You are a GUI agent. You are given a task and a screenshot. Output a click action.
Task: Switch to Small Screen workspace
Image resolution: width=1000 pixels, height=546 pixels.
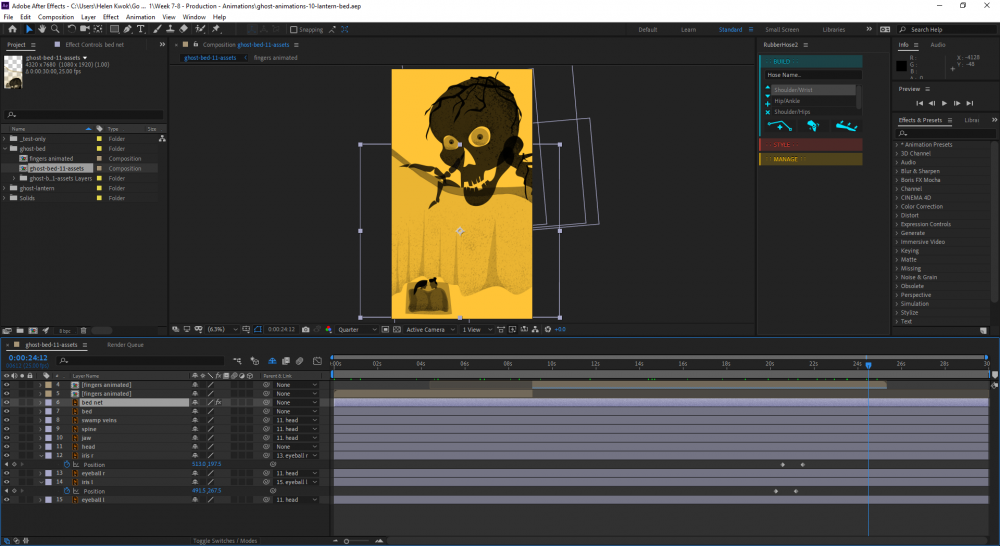point(782,29)
